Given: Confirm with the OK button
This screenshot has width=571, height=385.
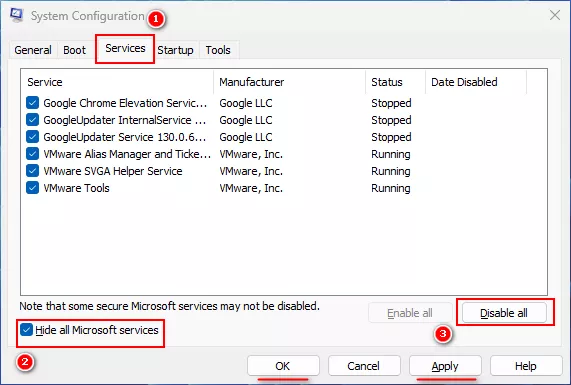Looking at the screenshot, I should coord(283,366).
